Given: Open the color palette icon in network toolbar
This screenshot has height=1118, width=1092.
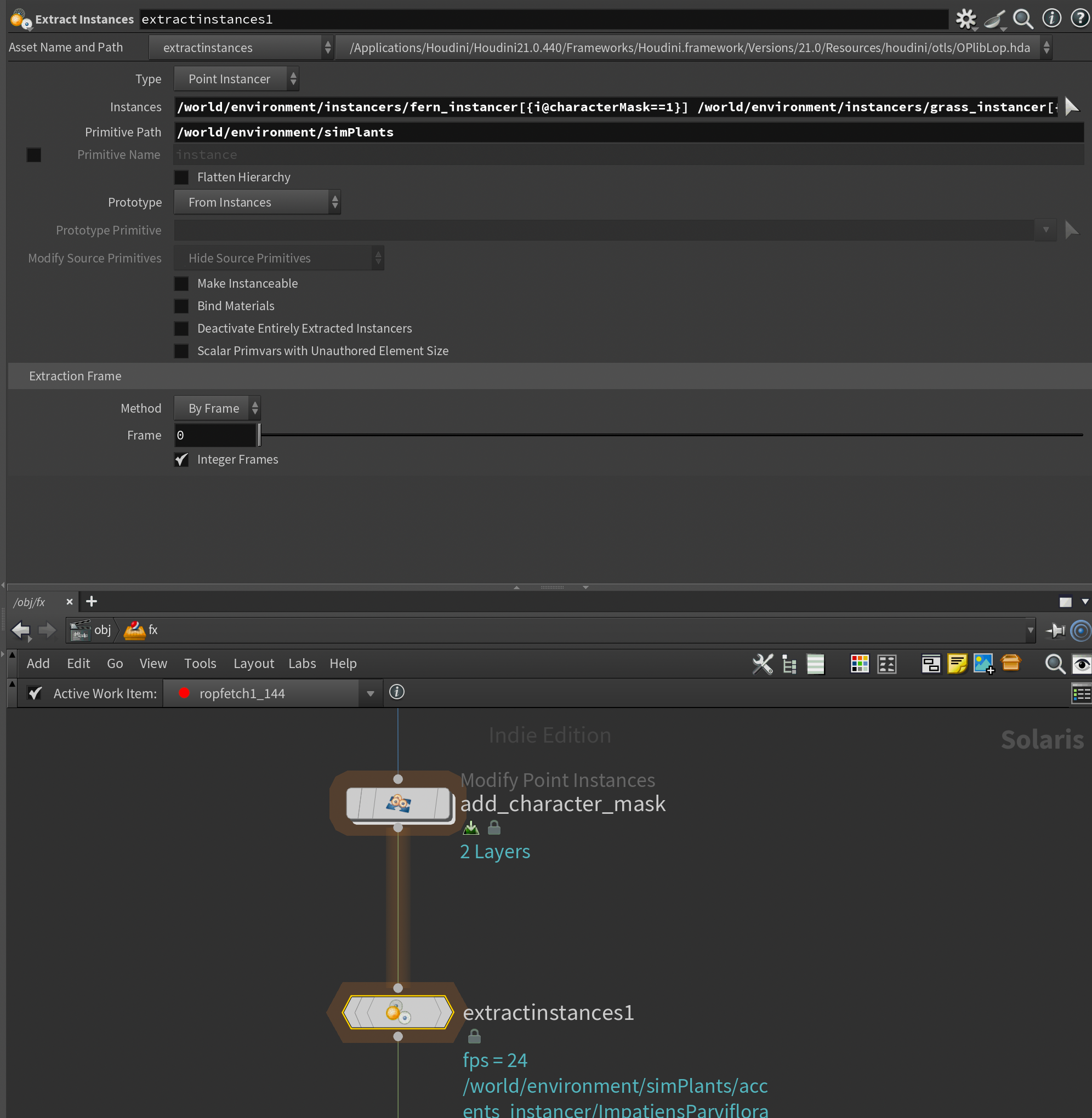Looking at the screenshot, I should pyautogui.click(x=859, y=664).
